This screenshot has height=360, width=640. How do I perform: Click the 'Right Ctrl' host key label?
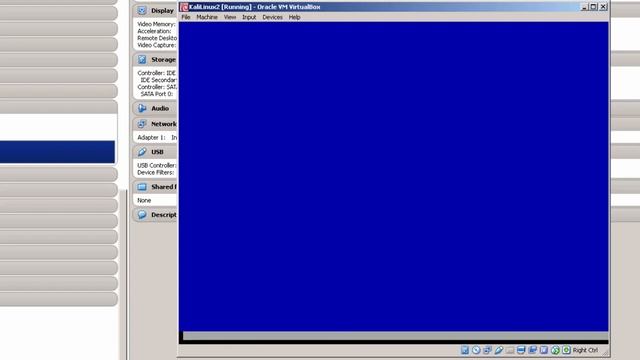click(585, 350)
